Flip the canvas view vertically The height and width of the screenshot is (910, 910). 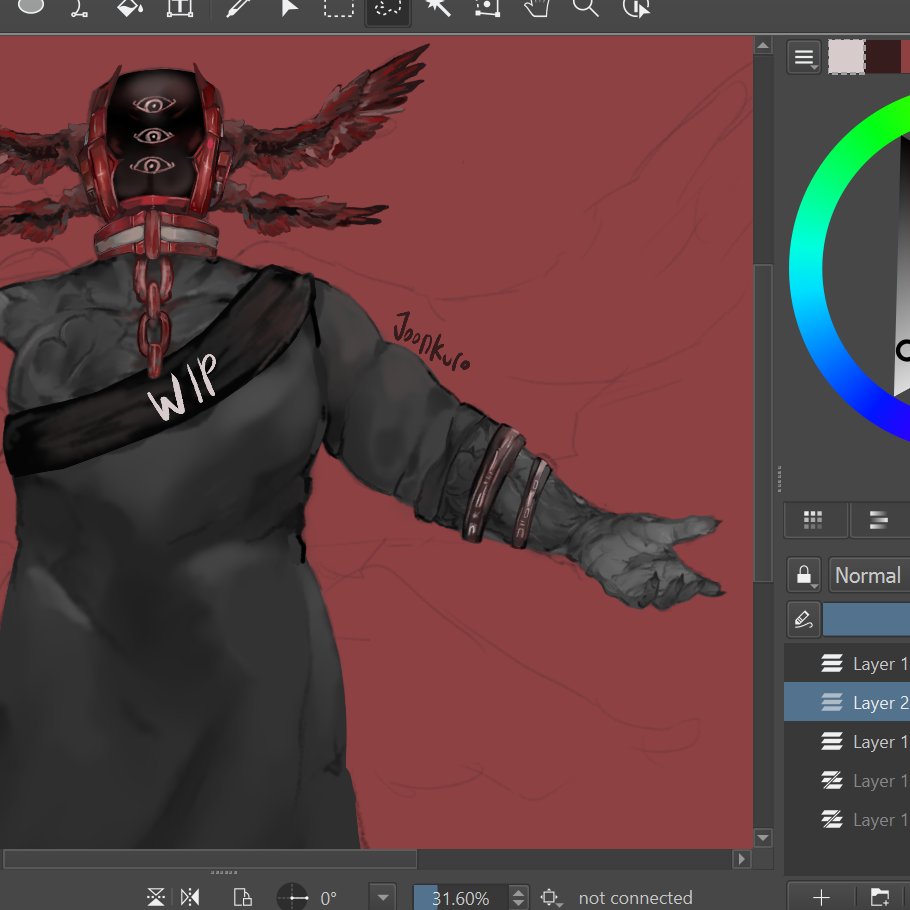[x=156, y=897]
